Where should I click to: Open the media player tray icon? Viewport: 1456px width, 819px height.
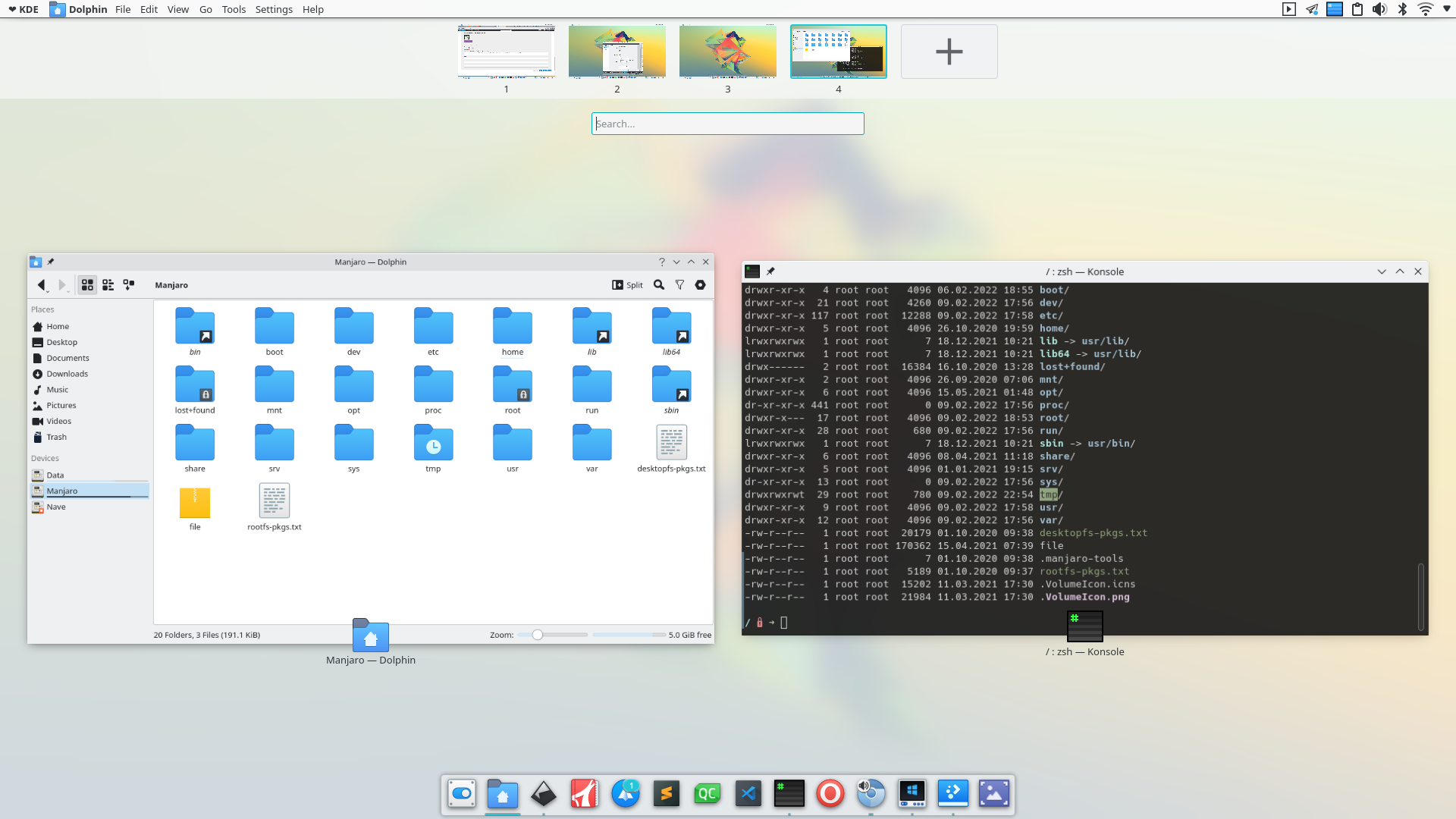(x=1289, y=9)
